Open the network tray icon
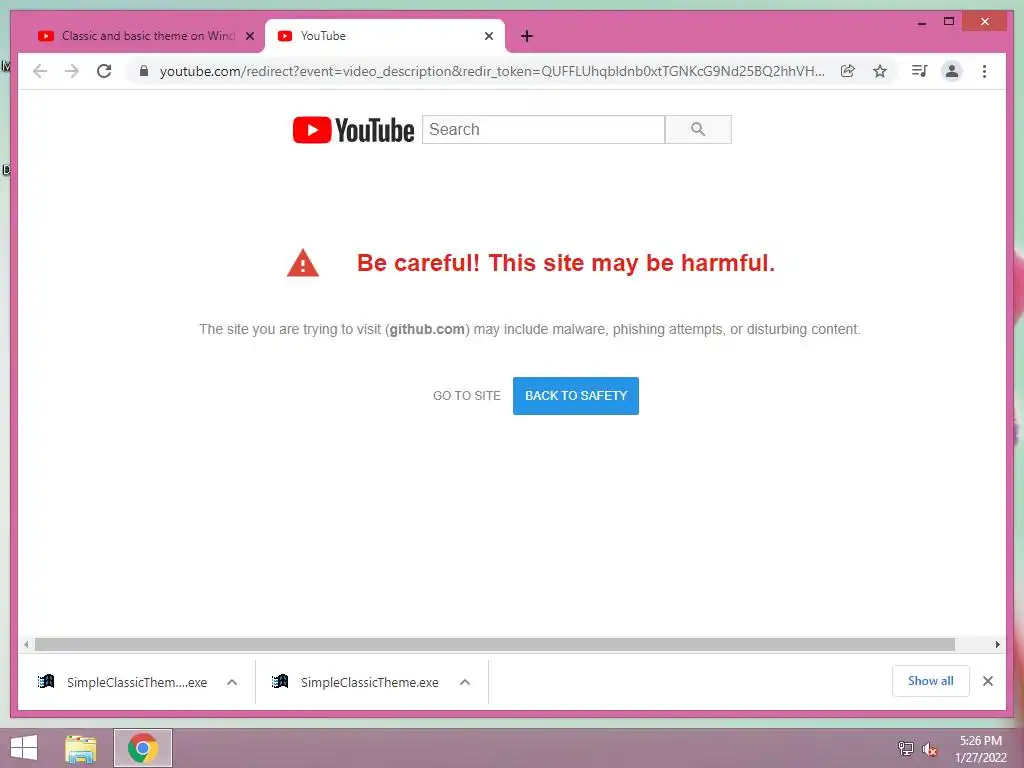1024x768 pixels. point(906,748)
